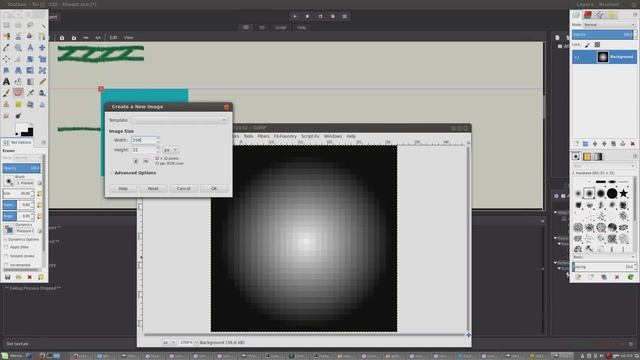Toggle portrait orientation in Create a New Image
The height and width of the screenshot is (360, 640).
click(136, 161)
